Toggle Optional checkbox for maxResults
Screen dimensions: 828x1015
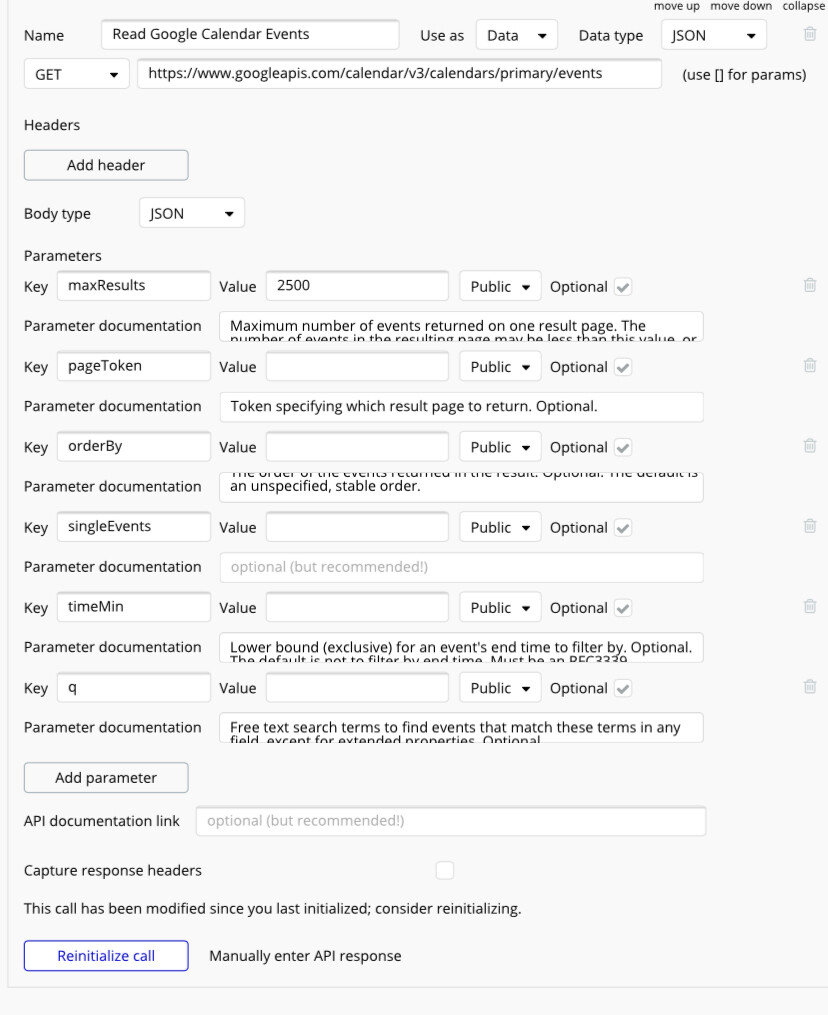click(x=622, y=287)
